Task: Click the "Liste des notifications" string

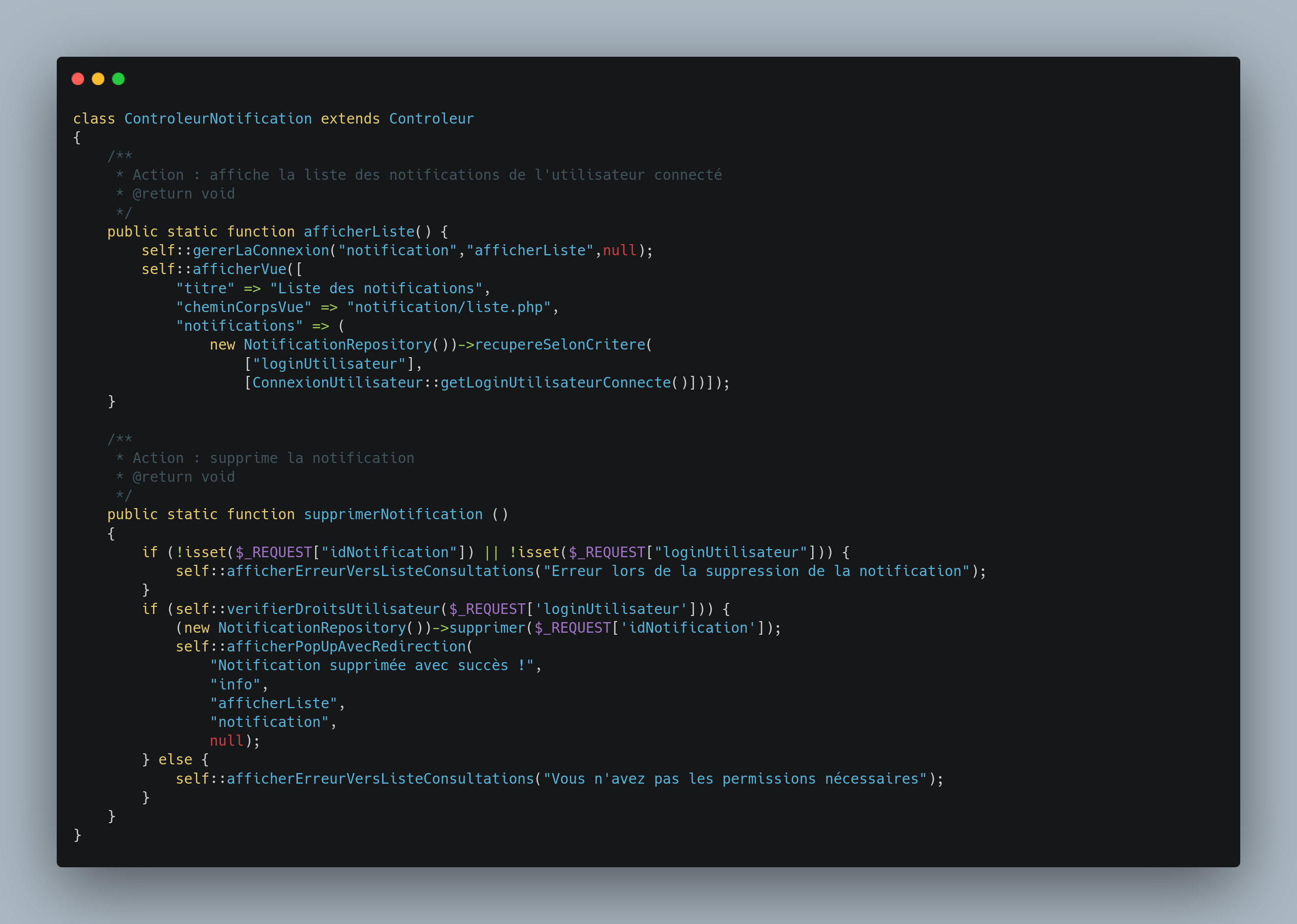Action: 376,288
